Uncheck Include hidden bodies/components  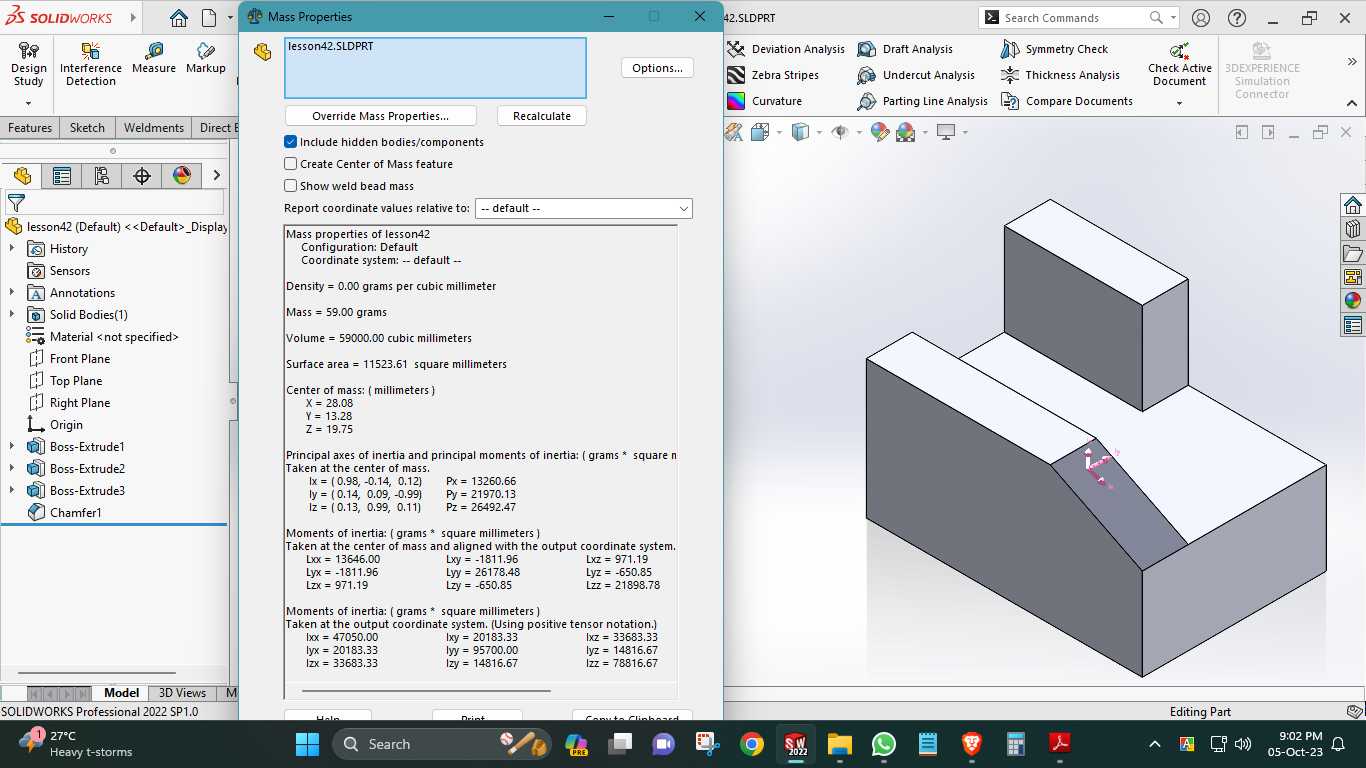(291, 142)
